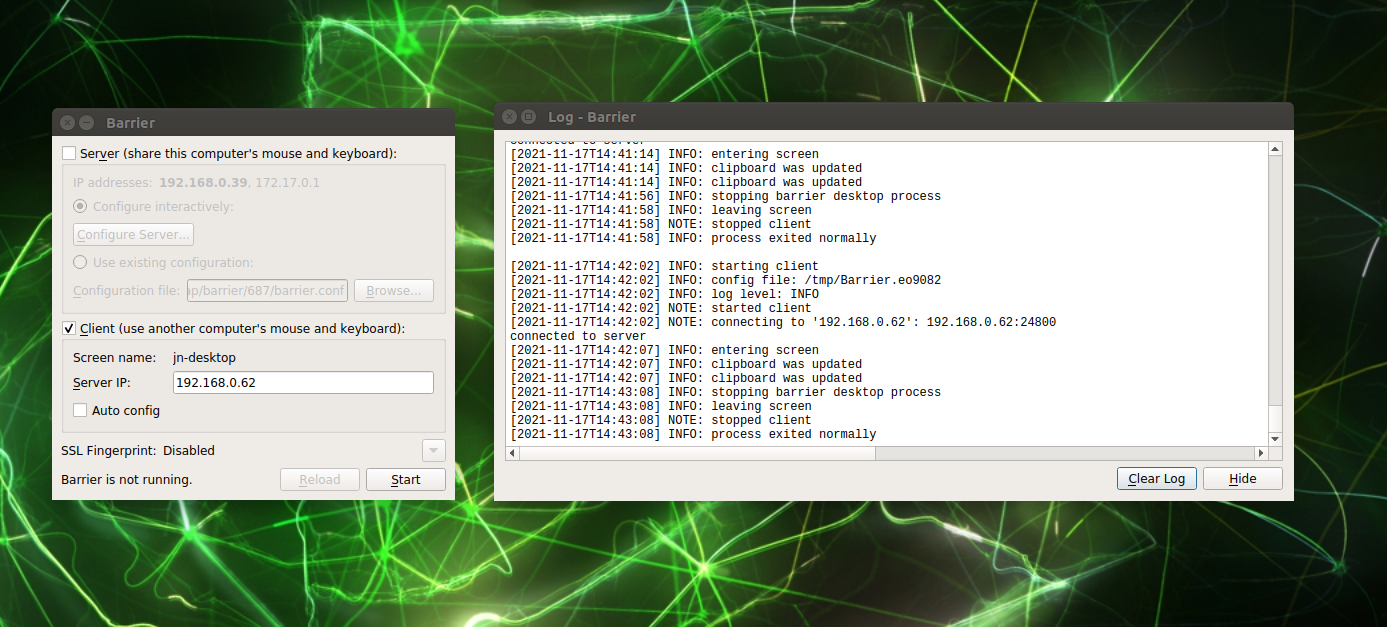Click the Barrier window title bar
Viewport: 1387px width, 627px height.
(254, 123)
